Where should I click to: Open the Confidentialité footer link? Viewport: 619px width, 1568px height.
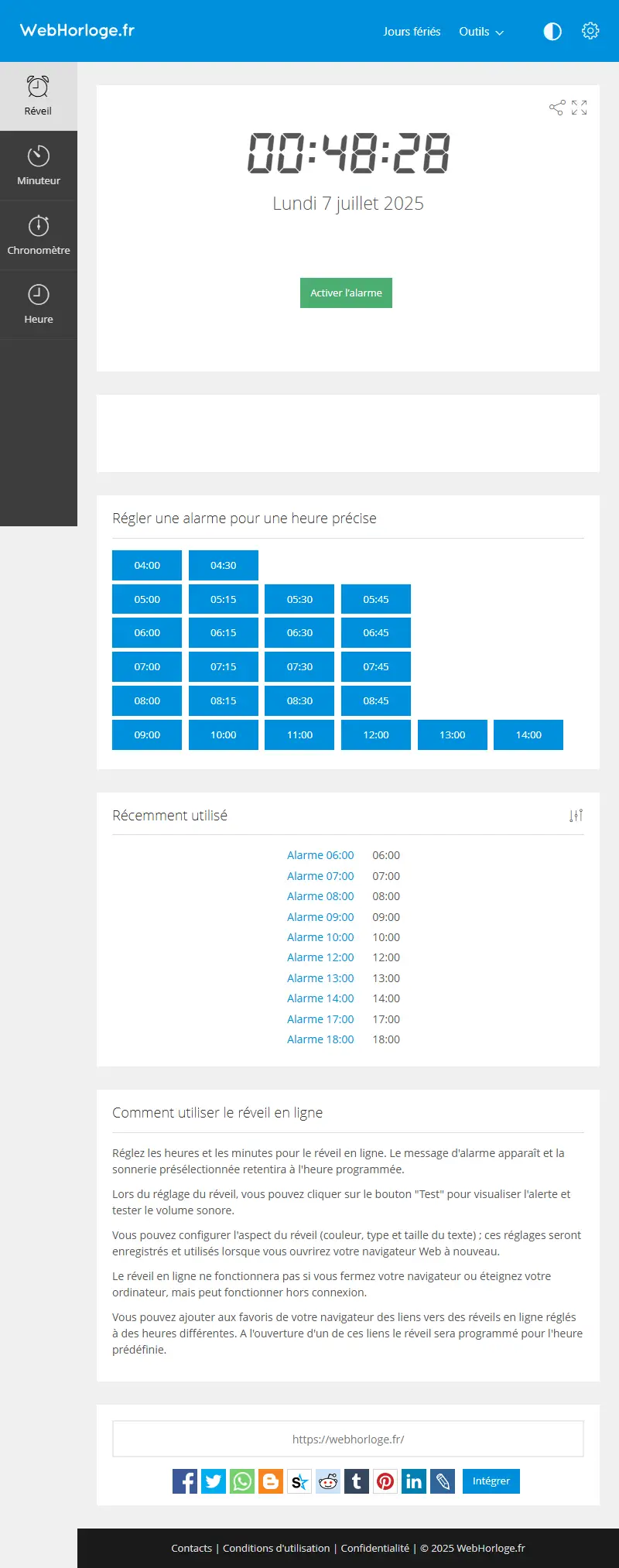375,1548
